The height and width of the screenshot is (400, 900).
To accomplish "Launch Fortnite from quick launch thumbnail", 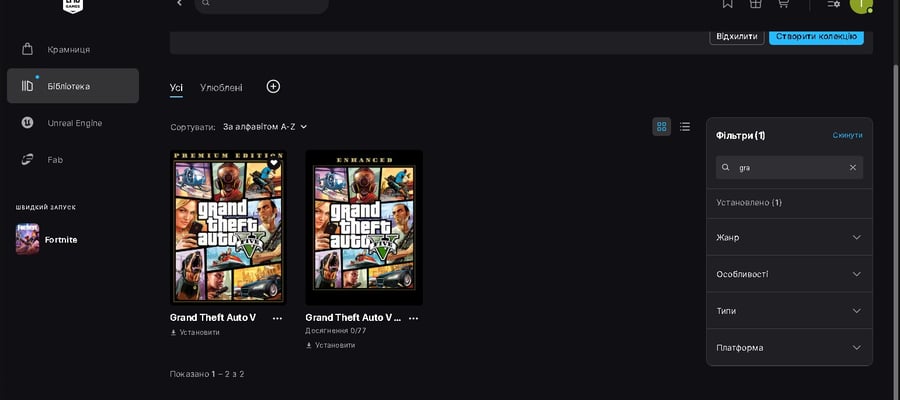I will tap(28, 239).
